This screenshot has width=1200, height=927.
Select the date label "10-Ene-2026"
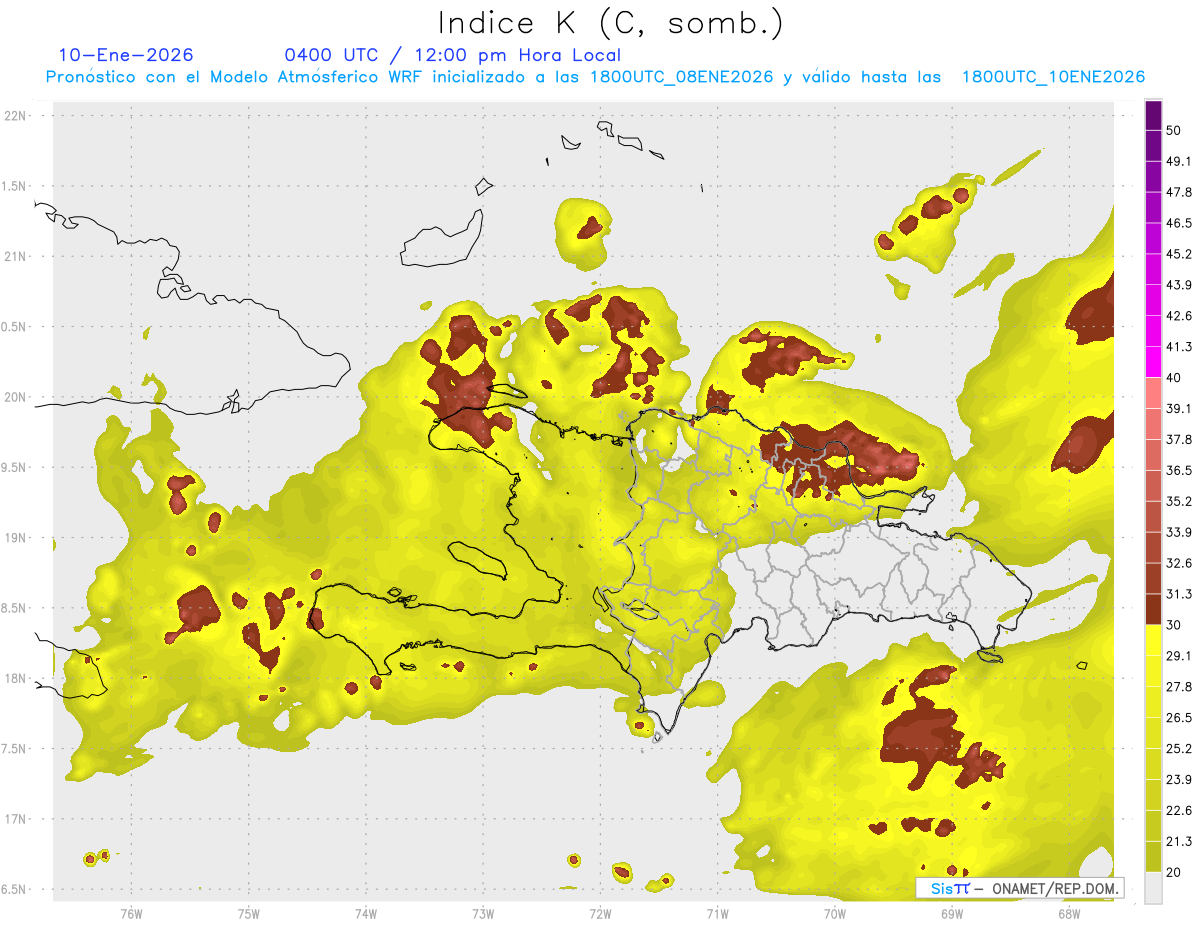pos(126,55)
